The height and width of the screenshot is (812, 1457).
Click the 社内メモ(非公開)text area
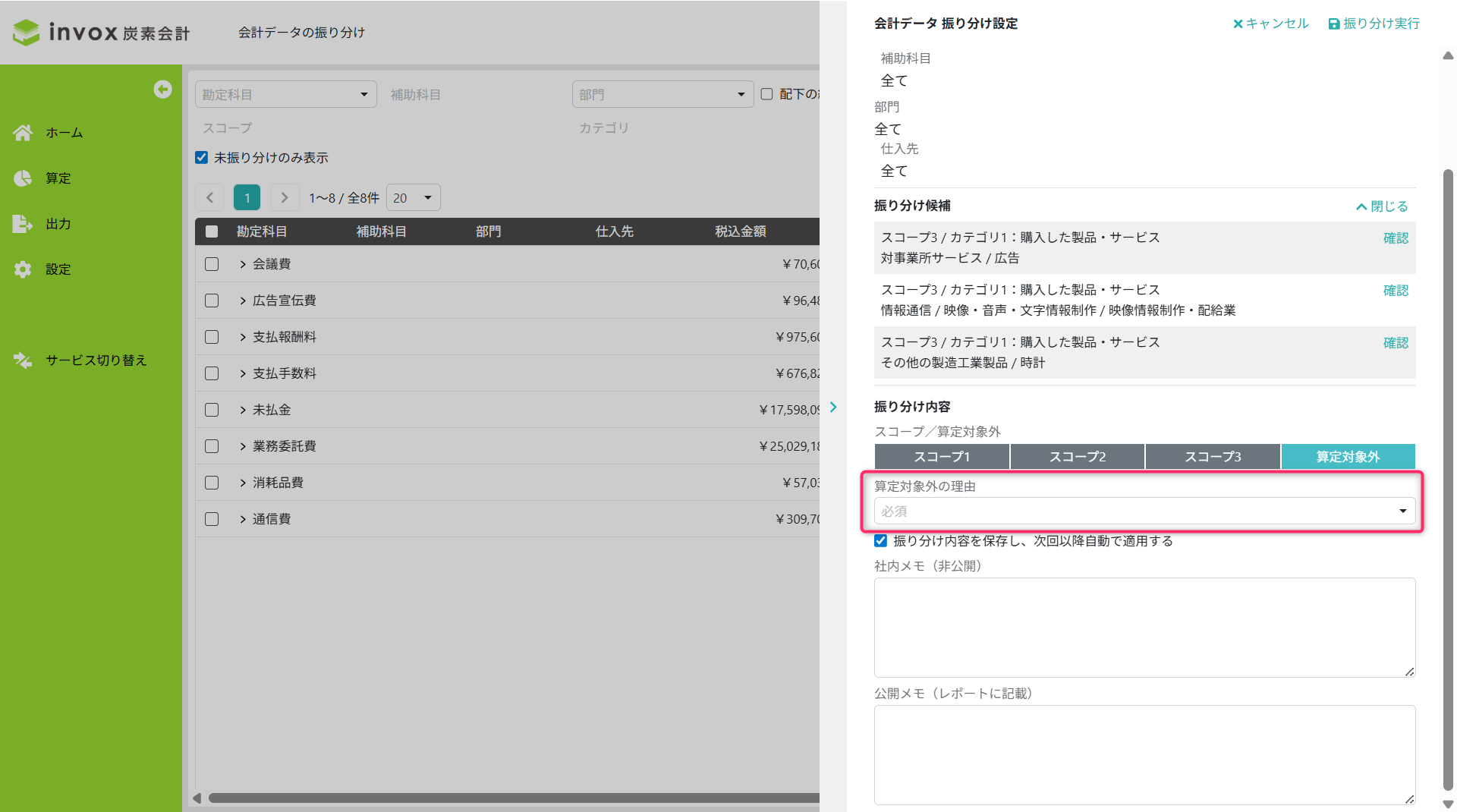point(1144,628)
